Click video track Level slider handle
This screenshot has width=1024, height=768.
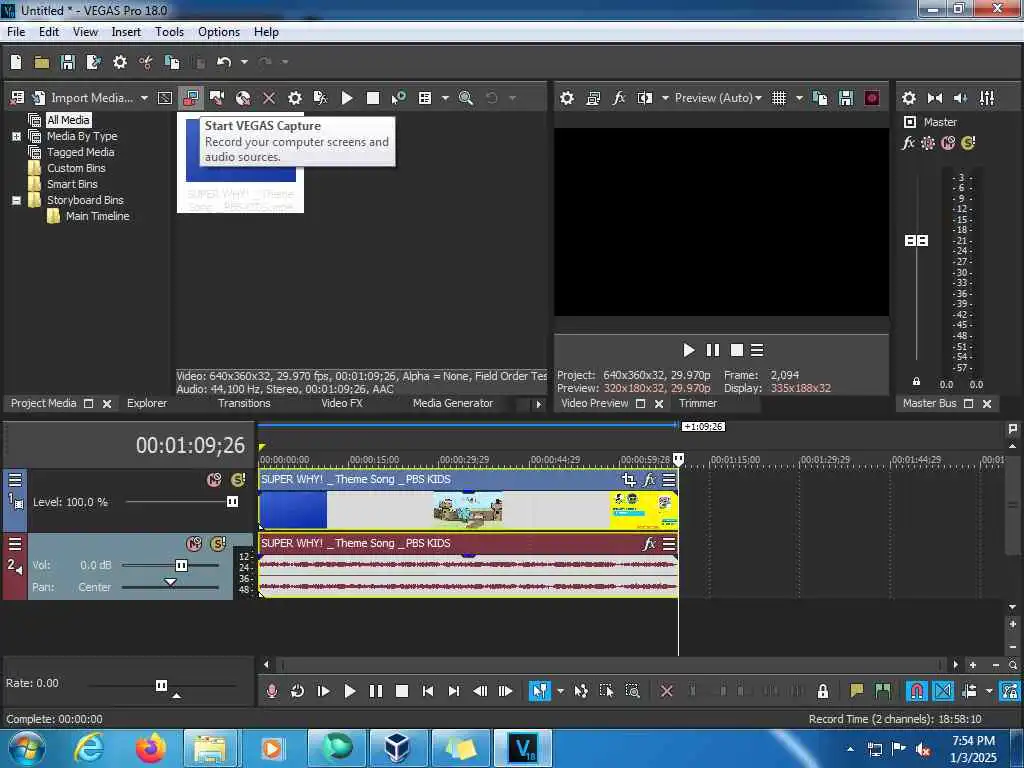tap(232, 502)
